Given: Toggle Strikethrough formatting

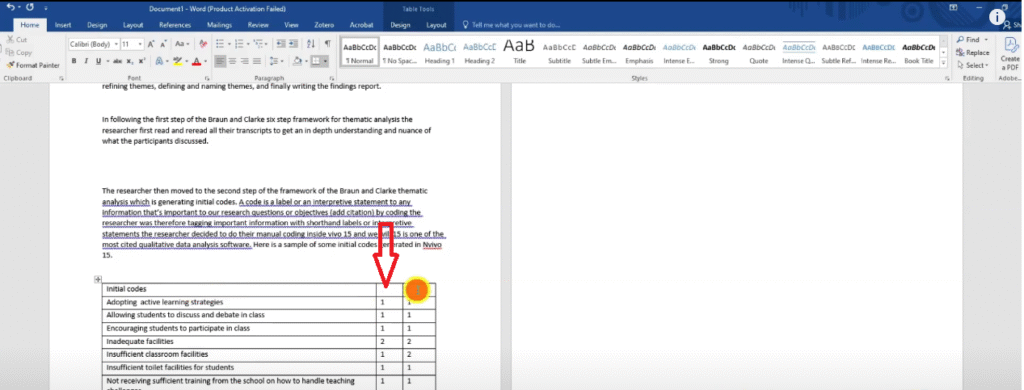Looking at the screenshot, I should pyautogui.click(x=118, y=61).
